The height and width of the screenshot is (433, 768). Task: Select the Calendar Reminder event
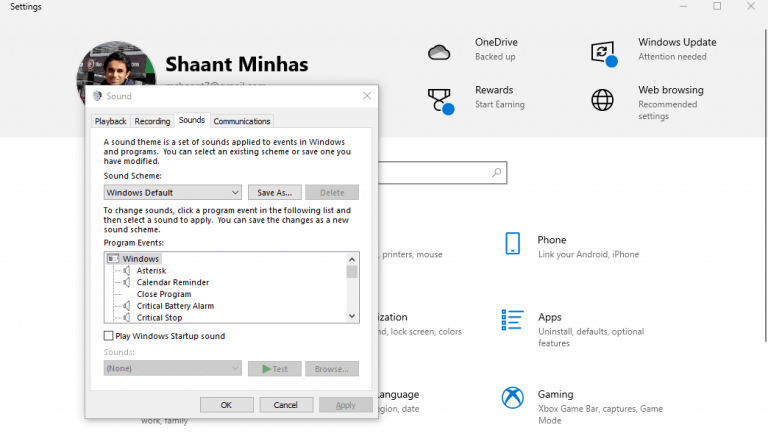point(173,282)
